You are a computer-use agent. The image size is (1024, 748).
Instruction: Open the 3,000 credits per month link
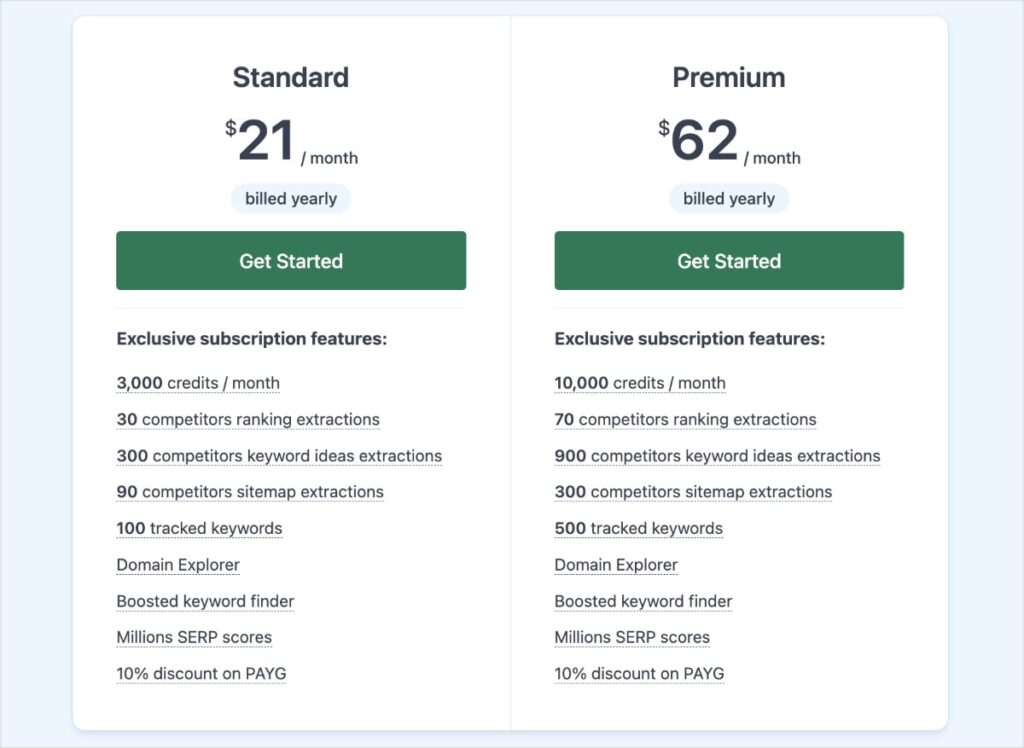tap(197, 383)
